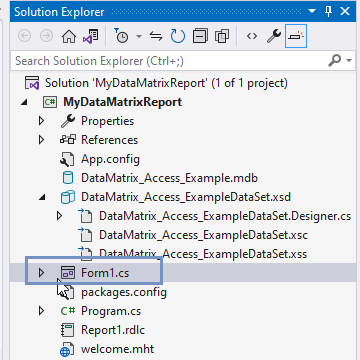Select welcome.mht file
The height and width of the screenshot is (360, 360).
click(117, 349)
